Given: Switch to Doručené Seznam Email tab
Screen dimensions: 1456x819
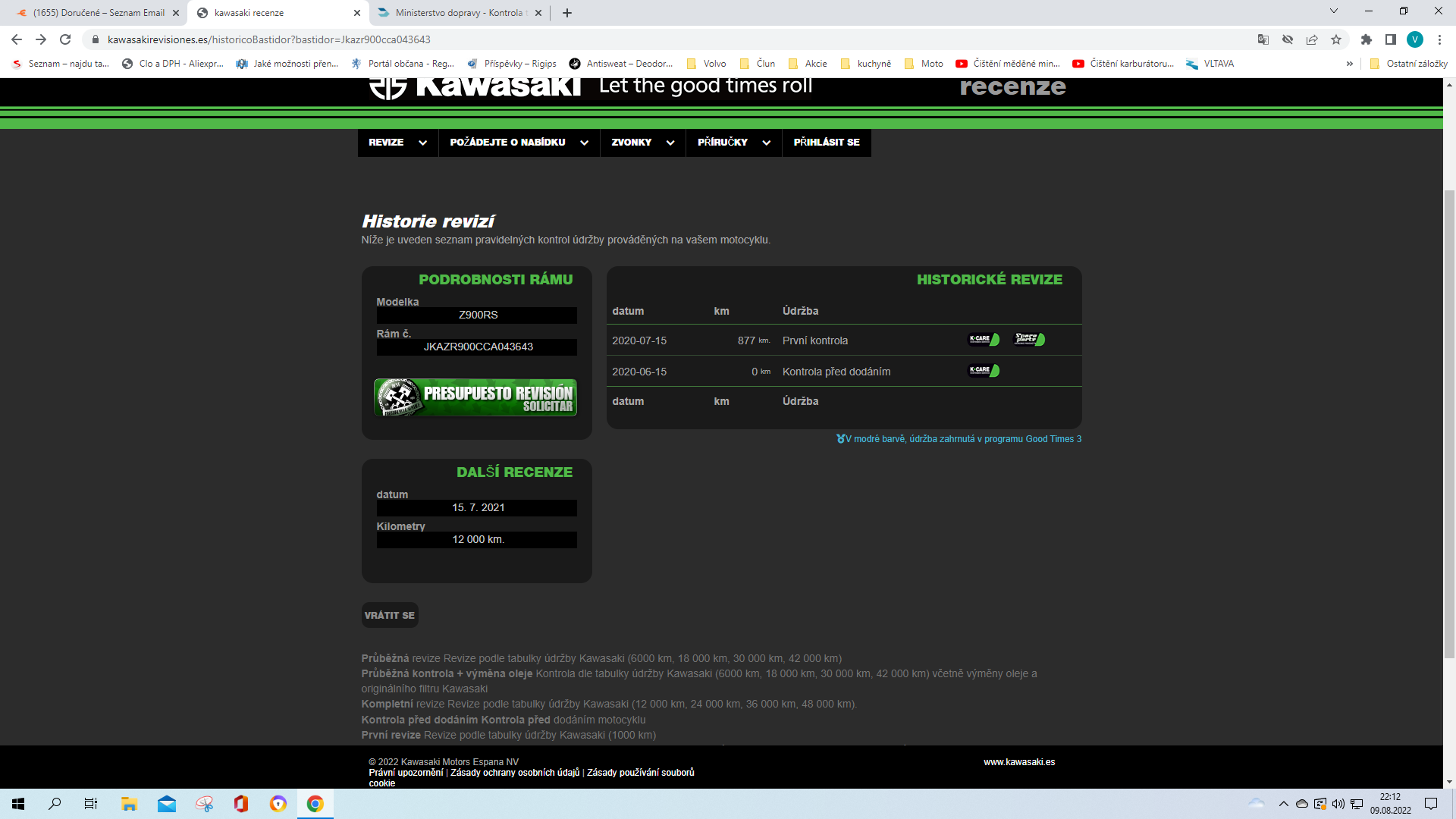Looking at the screenshot, I should [99, 13].
